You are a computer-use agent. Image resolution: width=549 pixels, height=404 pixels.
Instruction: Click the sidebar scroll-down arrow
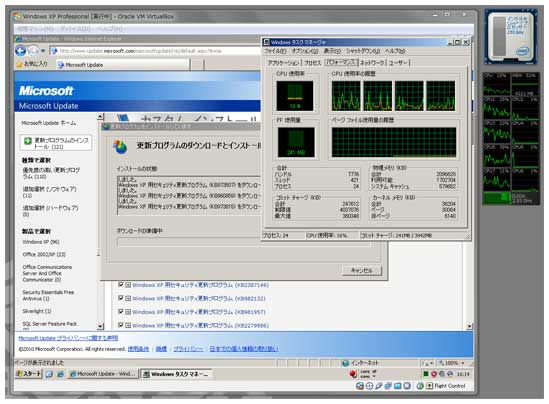pyautogui.click(x=100, y=326)
